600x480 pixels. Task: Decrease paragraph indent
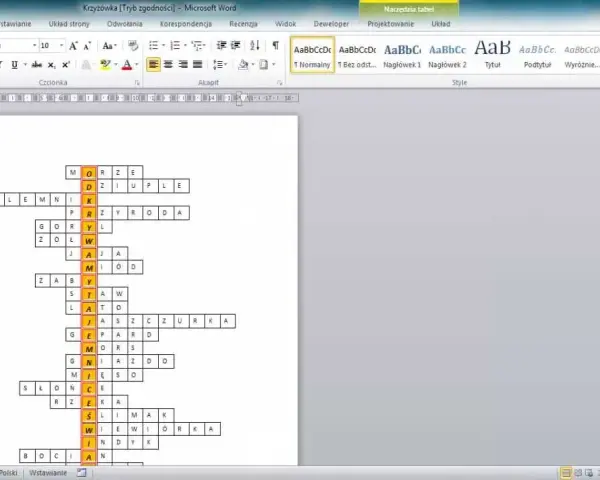point(221,46)
